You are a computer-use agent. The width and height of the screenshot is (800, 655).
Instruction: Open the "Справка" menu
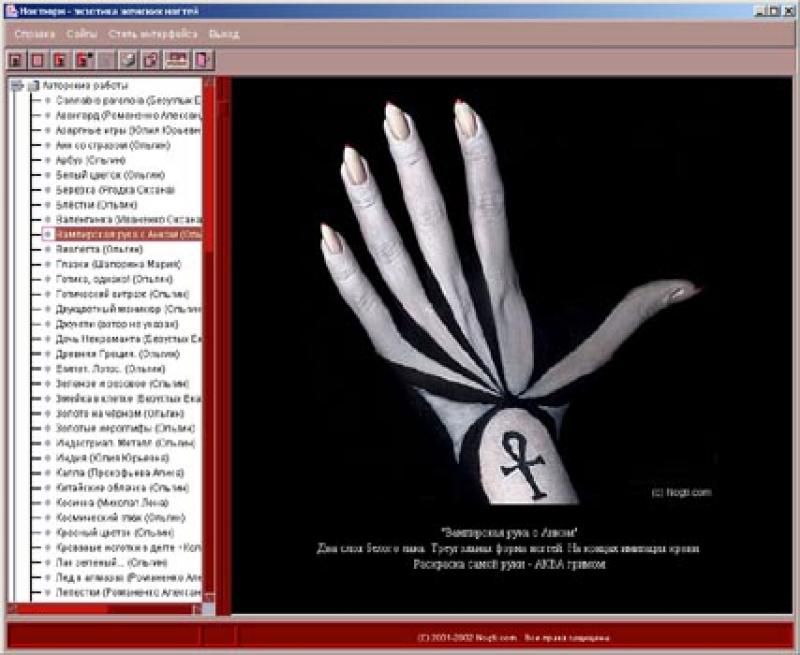35,33
